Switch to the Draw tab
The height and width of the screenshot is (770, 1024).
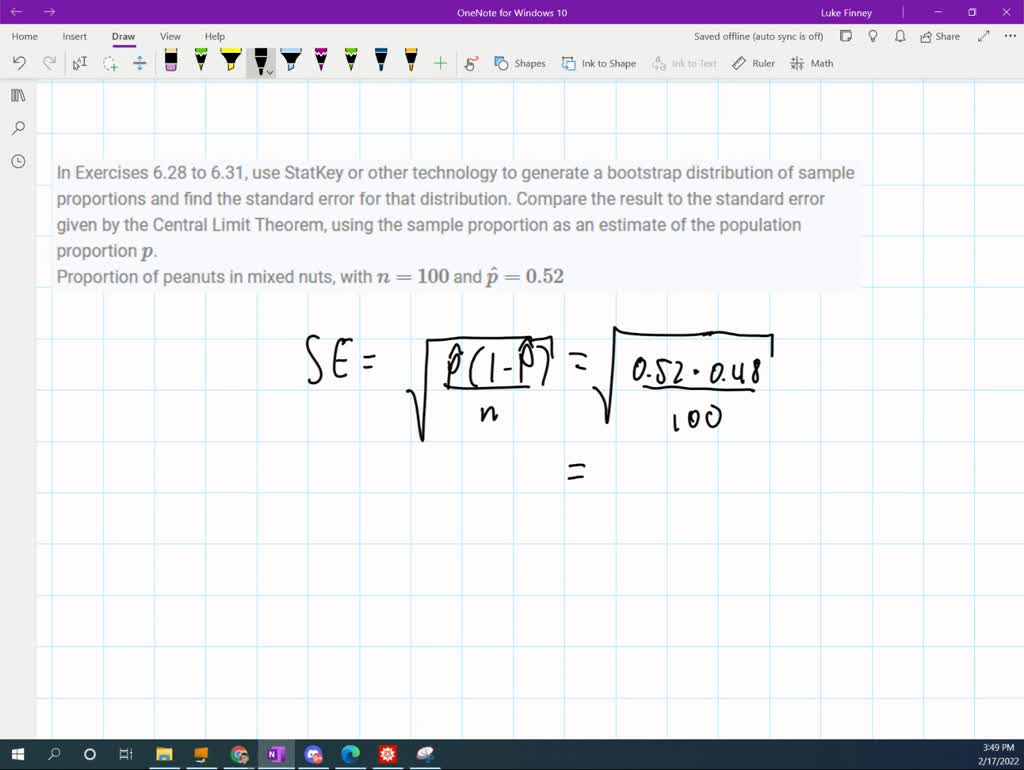123,36
